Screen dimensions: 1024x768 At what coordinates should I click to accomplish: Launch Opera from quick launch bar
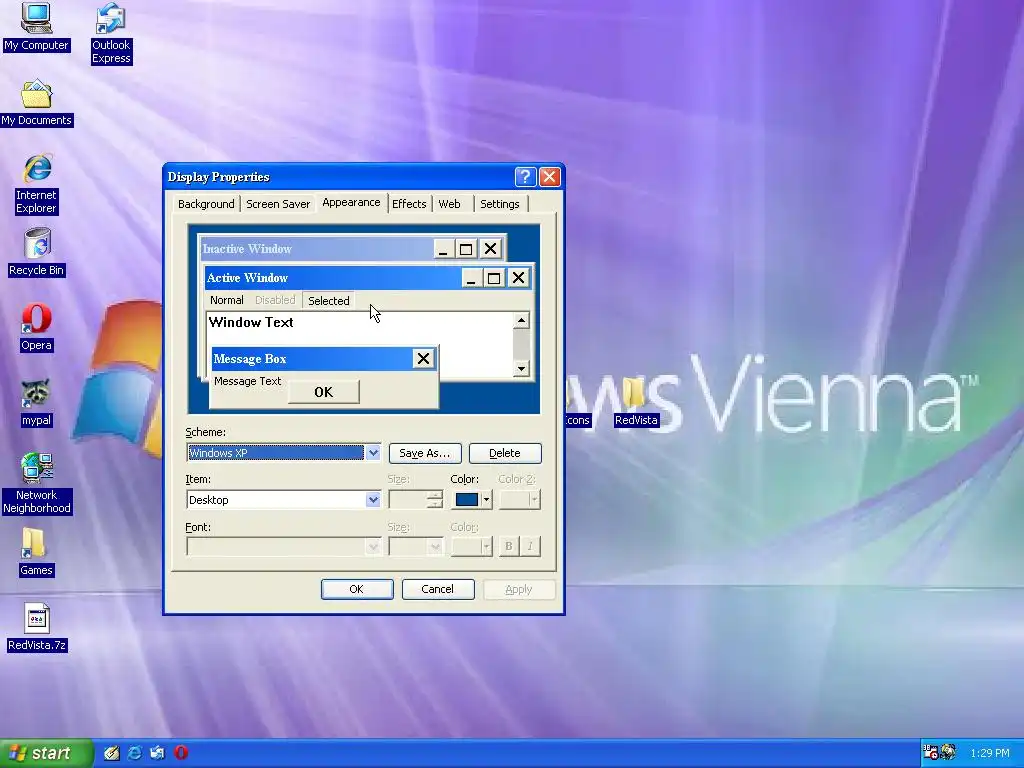(x=181, y=753)
